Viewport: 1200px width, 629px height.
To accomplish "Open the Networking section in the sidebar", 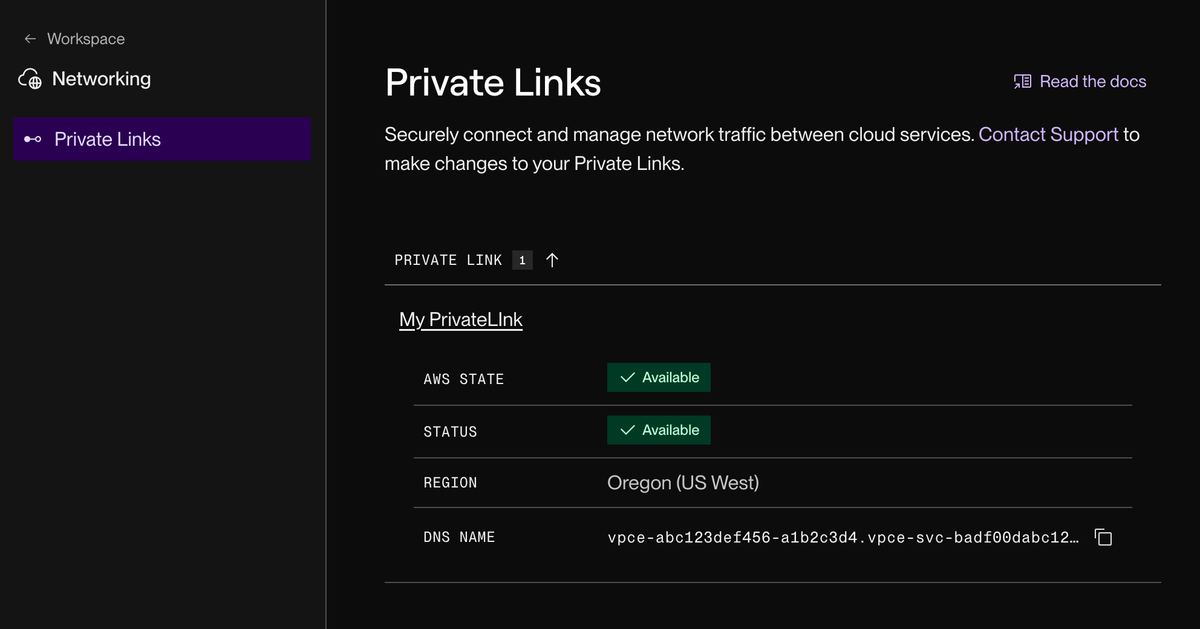I will [103, 79].
